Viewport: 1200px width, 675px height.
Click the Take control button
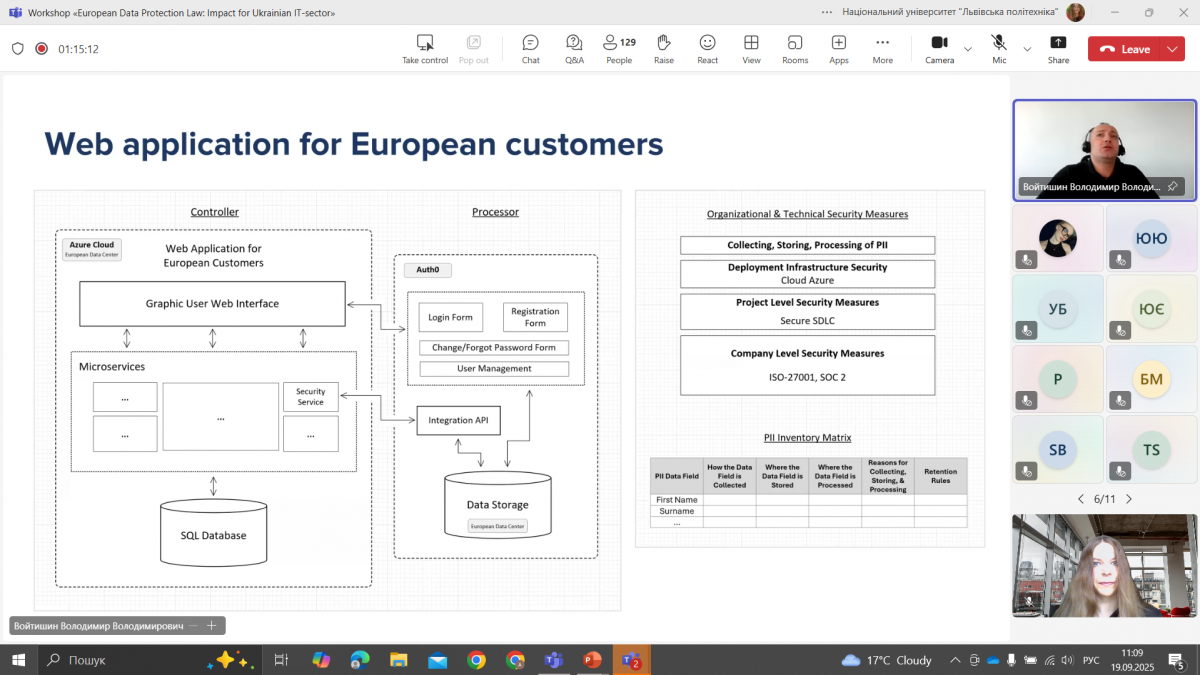click(x=425, y=49)
